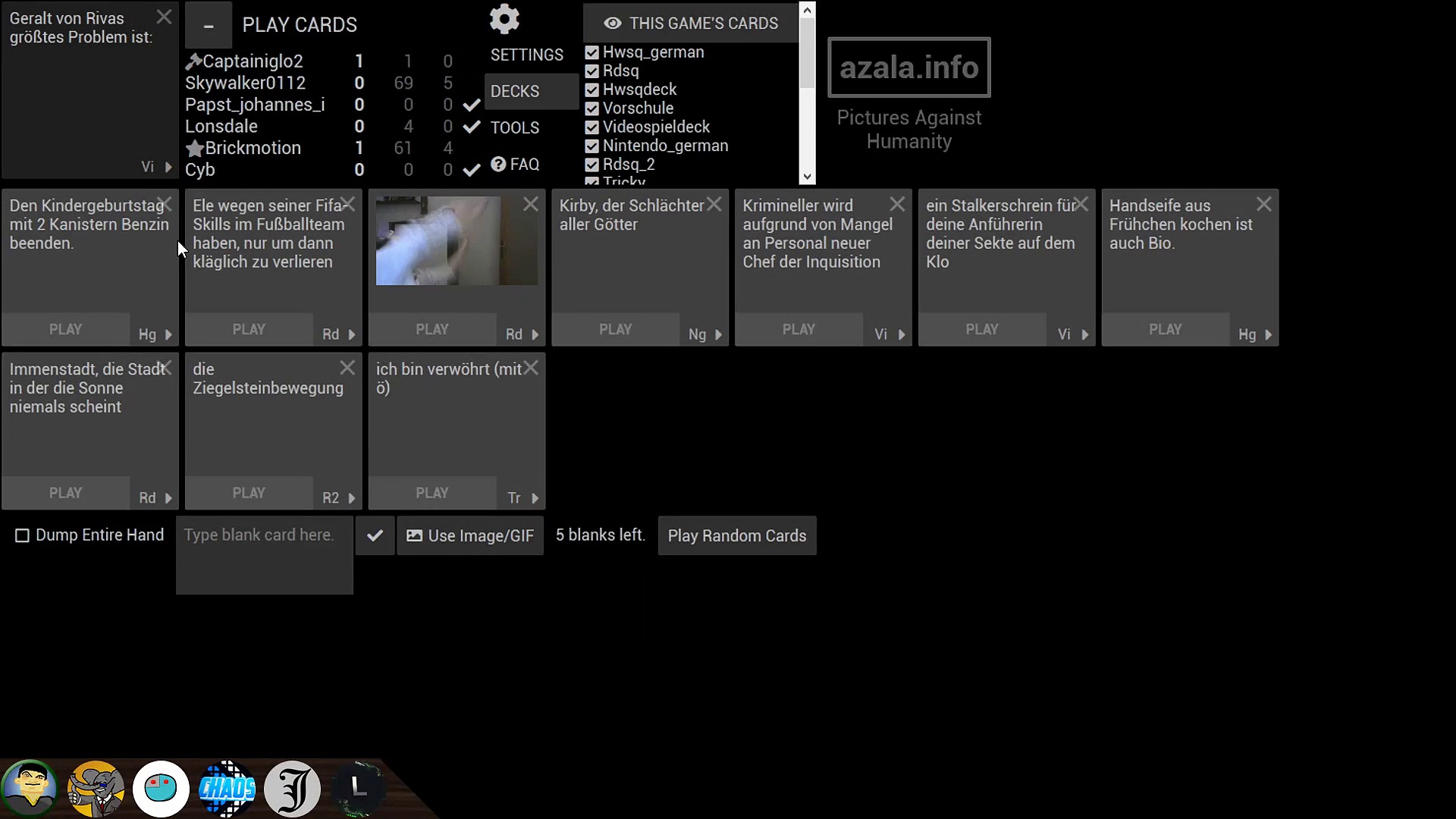Toggle the Videospieldeck checkbox
Viewport: 1456px width, 819px height.
pos(592,127)
